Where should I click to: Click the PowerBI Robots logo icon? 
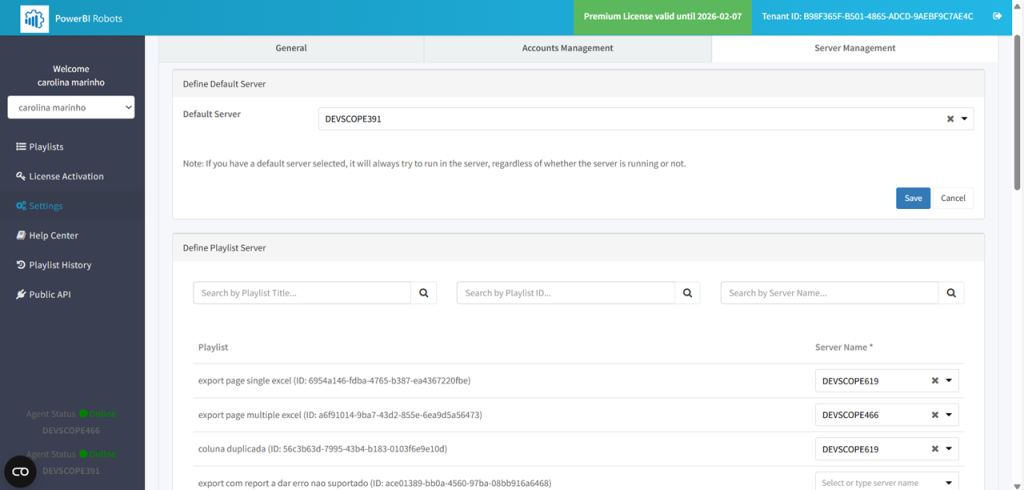pos(35,17)
